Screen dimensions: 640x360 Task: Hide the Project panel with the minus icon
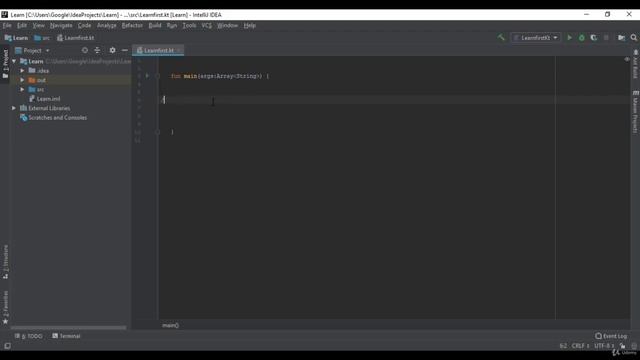coord(124,50)
